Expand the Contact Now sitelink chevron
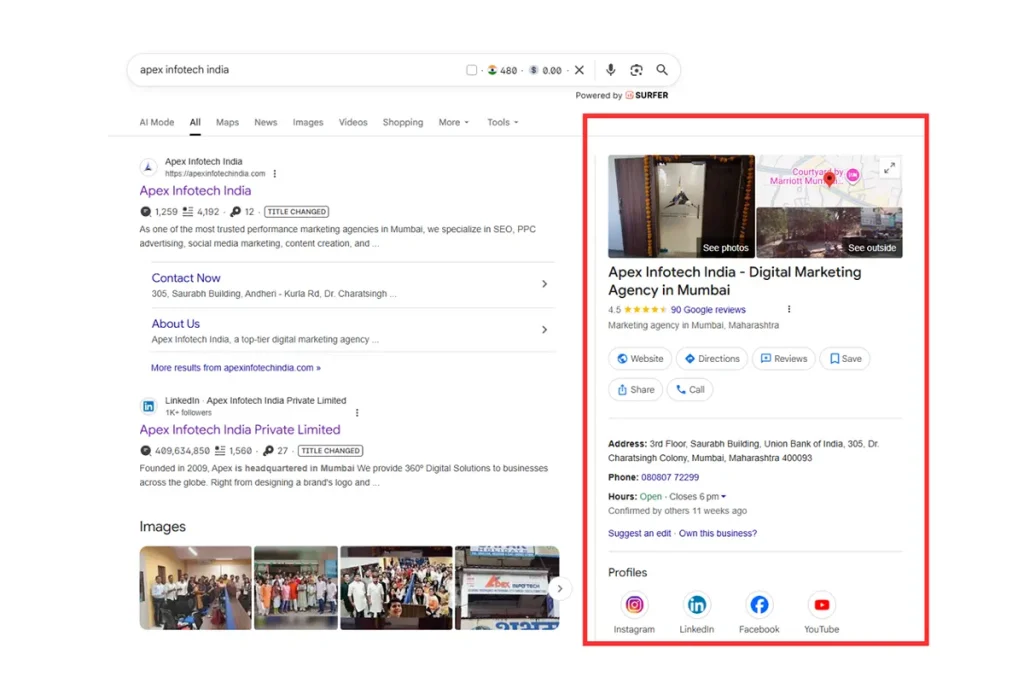 (544, 284)
